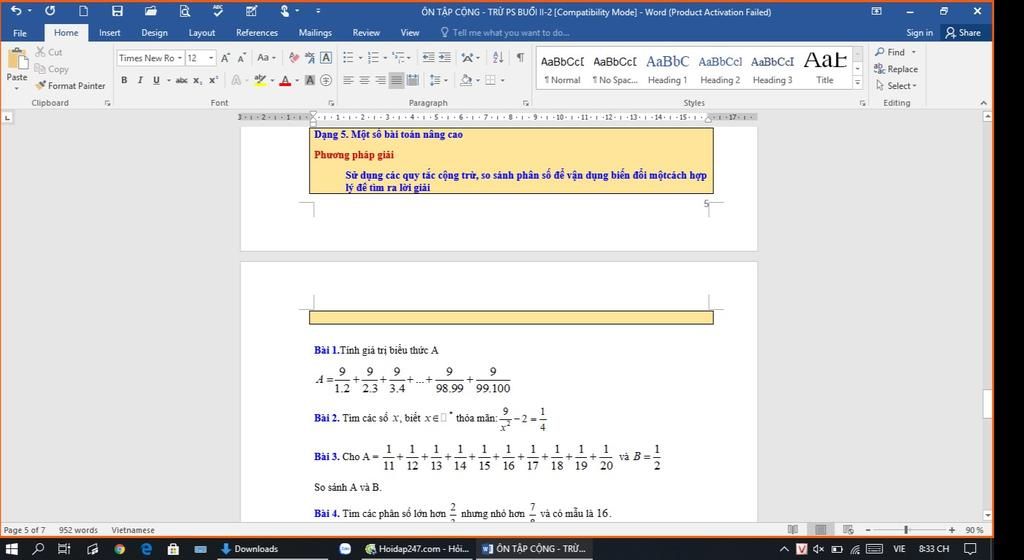Image resolution: width=1024 pixels, height=560 pixels.
Task: Click the Paste clipboard icon
Action: click(x=17, y=60)
